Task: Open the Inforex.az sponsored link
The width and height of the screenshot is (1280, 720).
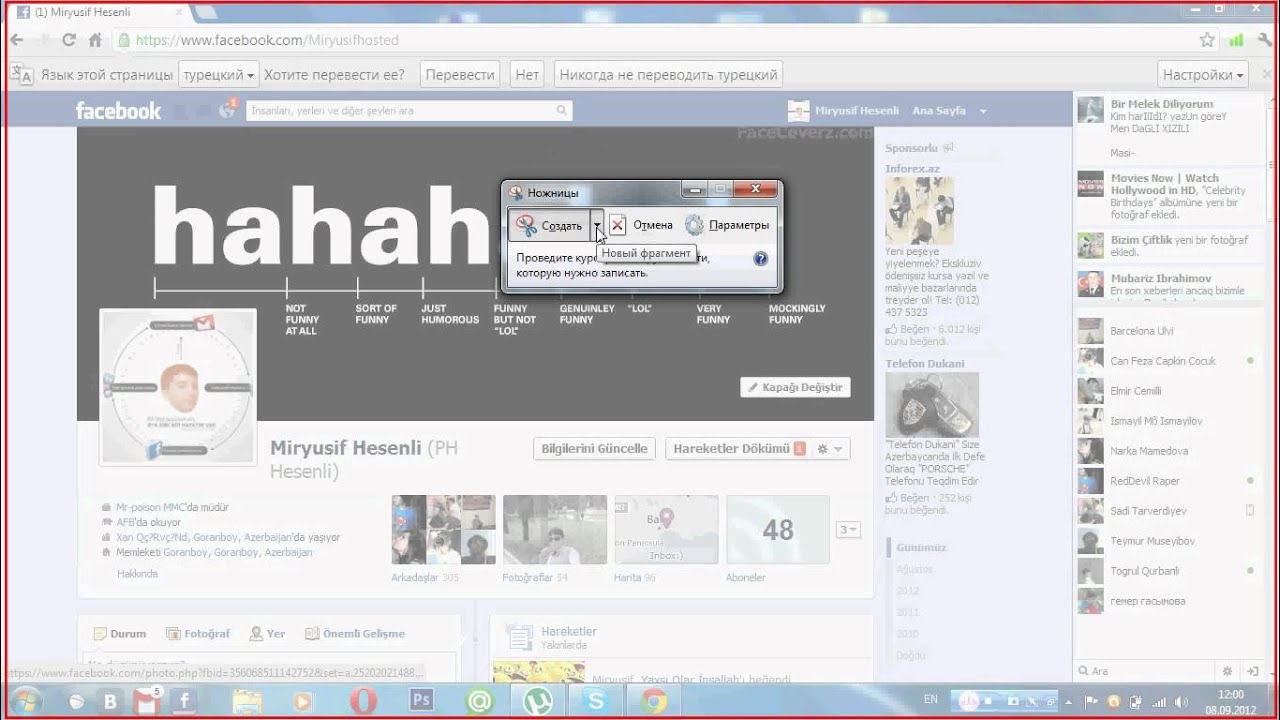Action: point(912,169)
